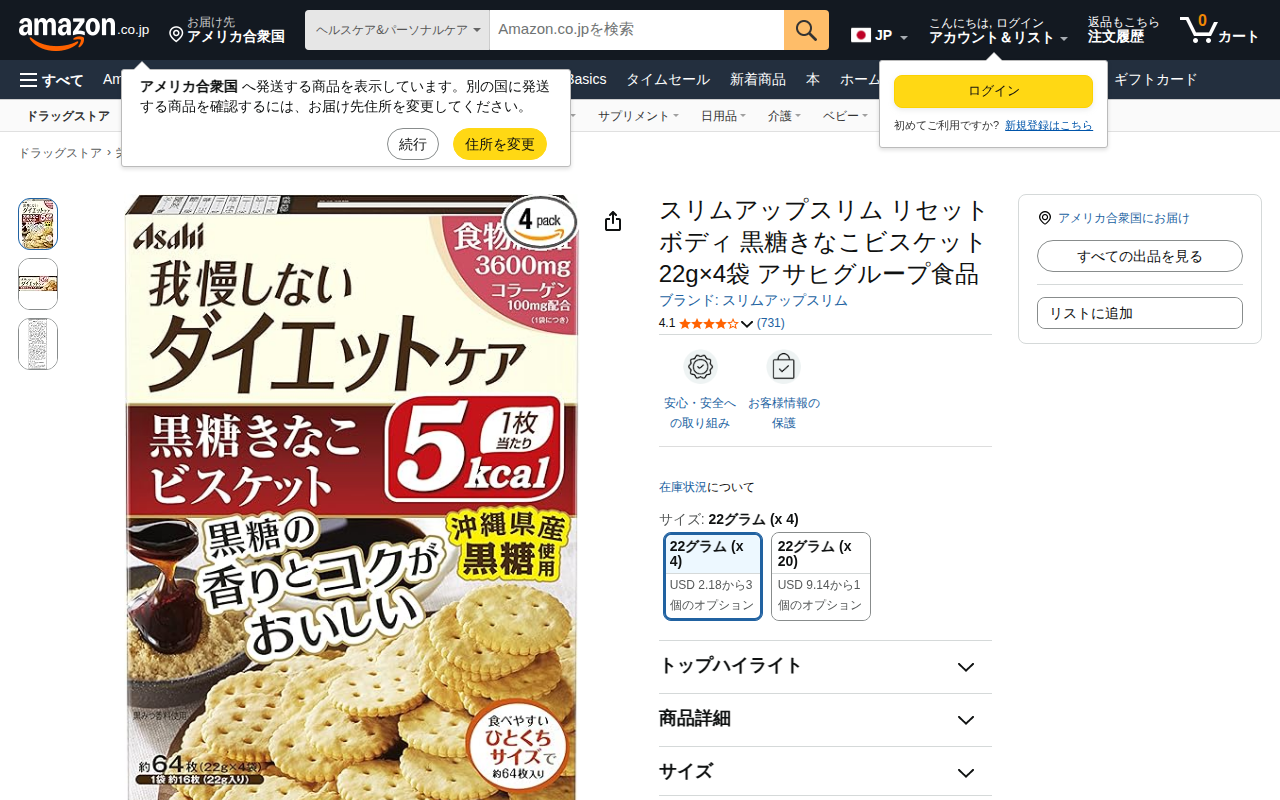This screenshot has height=800, width=1280.
Task: Open タイムセール in the navigation bar
Action: 668,80
